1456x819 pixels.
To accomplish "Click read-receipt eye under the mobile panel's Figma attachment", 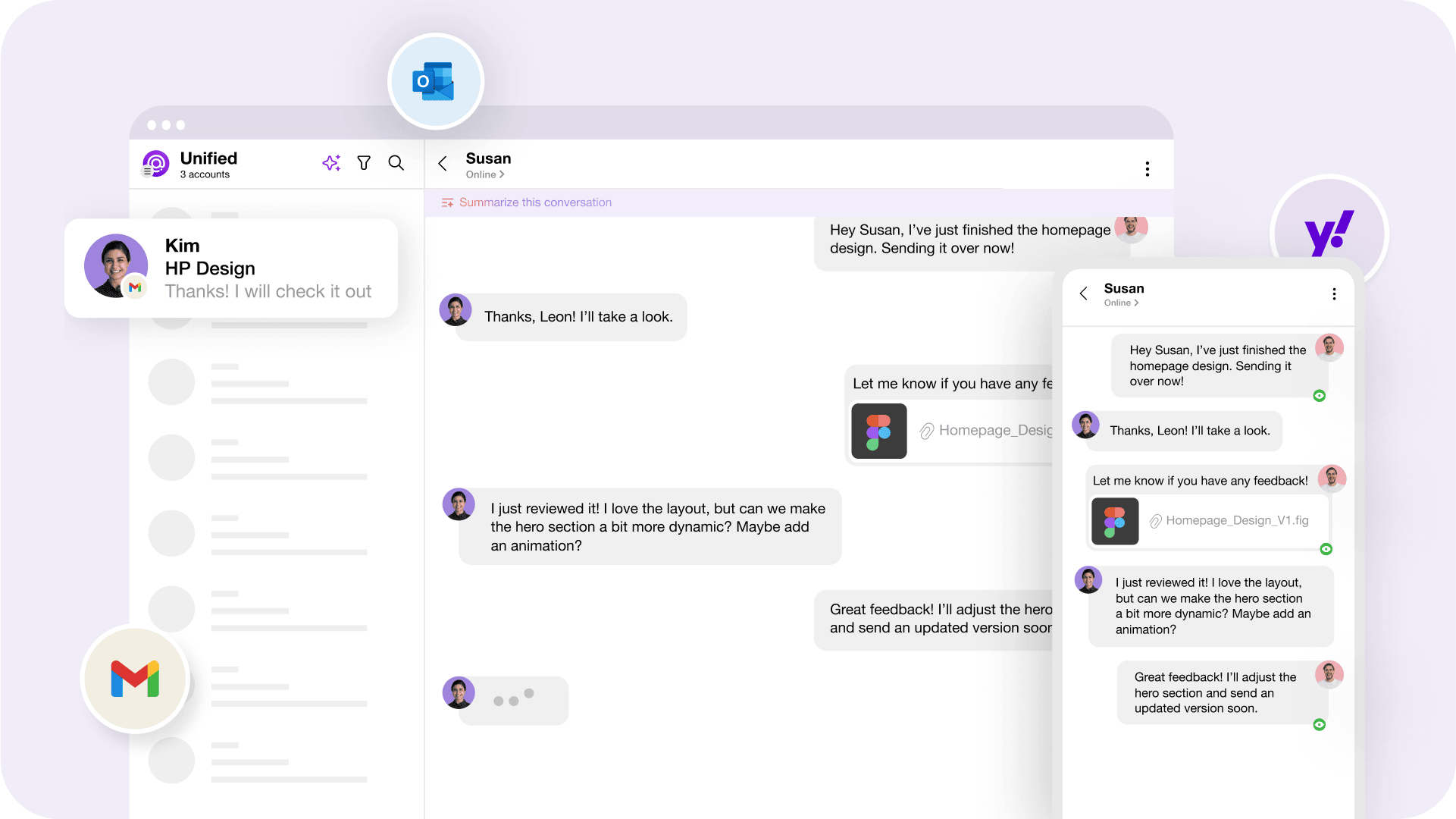I will (x=1326, y=549).
